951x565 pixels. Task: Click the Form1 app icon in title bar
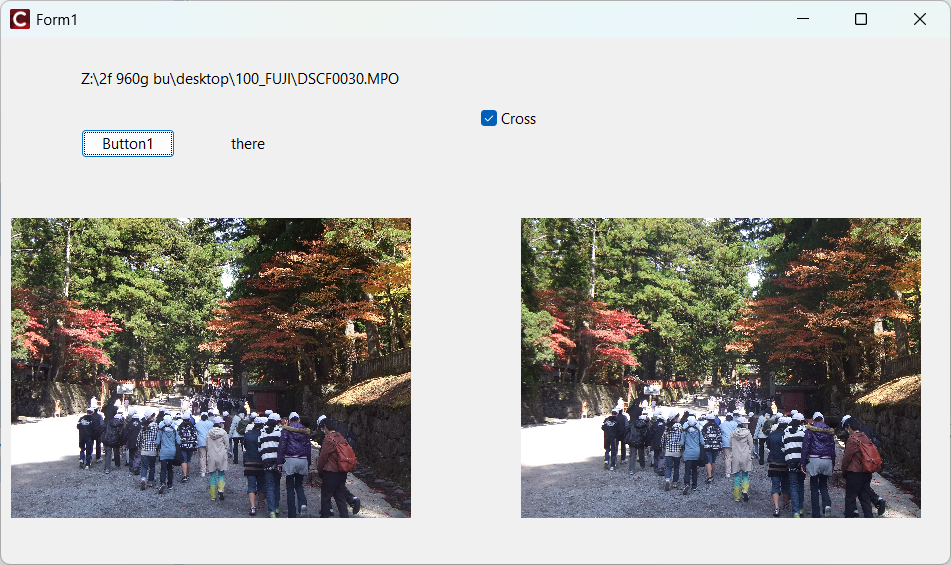19,19
